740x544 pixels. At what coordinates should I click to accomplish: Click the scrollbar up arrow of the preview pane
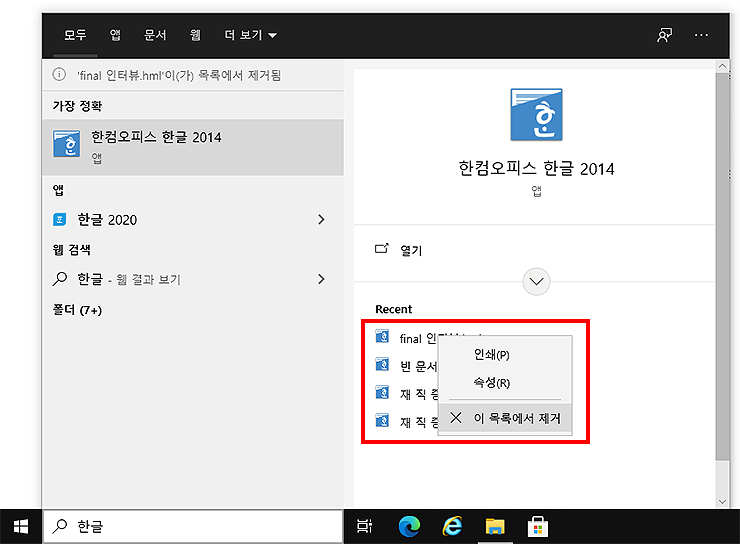click(722, 66)
